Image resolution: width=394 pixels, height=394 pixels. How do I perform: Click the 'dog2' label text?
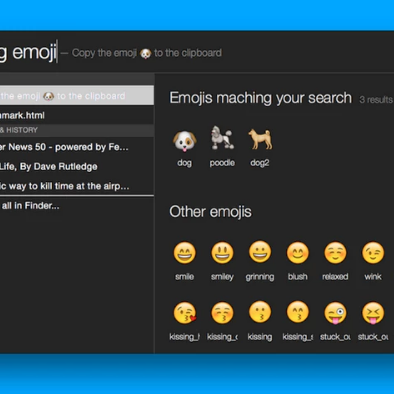point(260,163)
